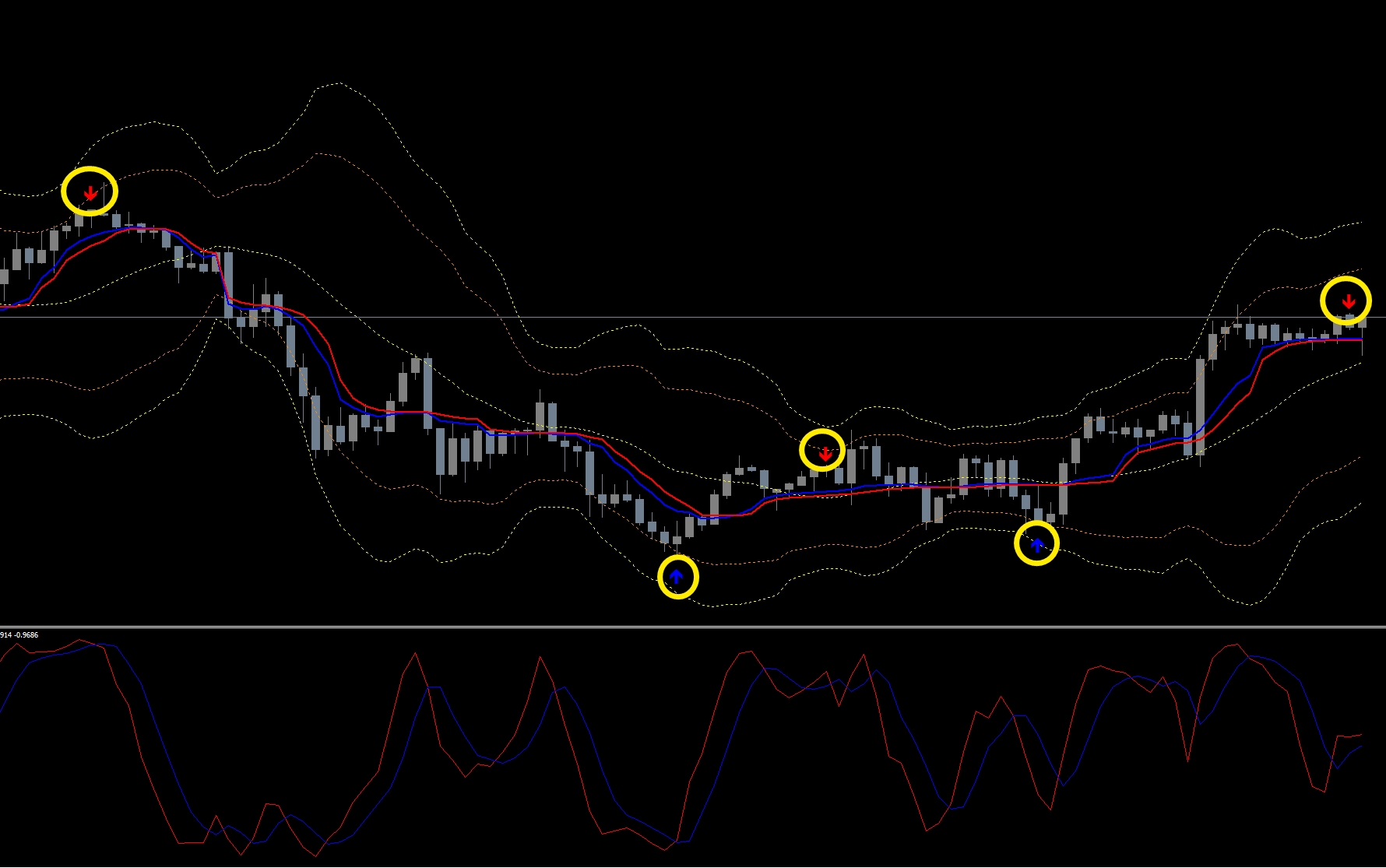The height and width of the screenshot is (868, 1386).
Task: Select the first red sell arrow above the earliest peak
Action: (90, 192)
